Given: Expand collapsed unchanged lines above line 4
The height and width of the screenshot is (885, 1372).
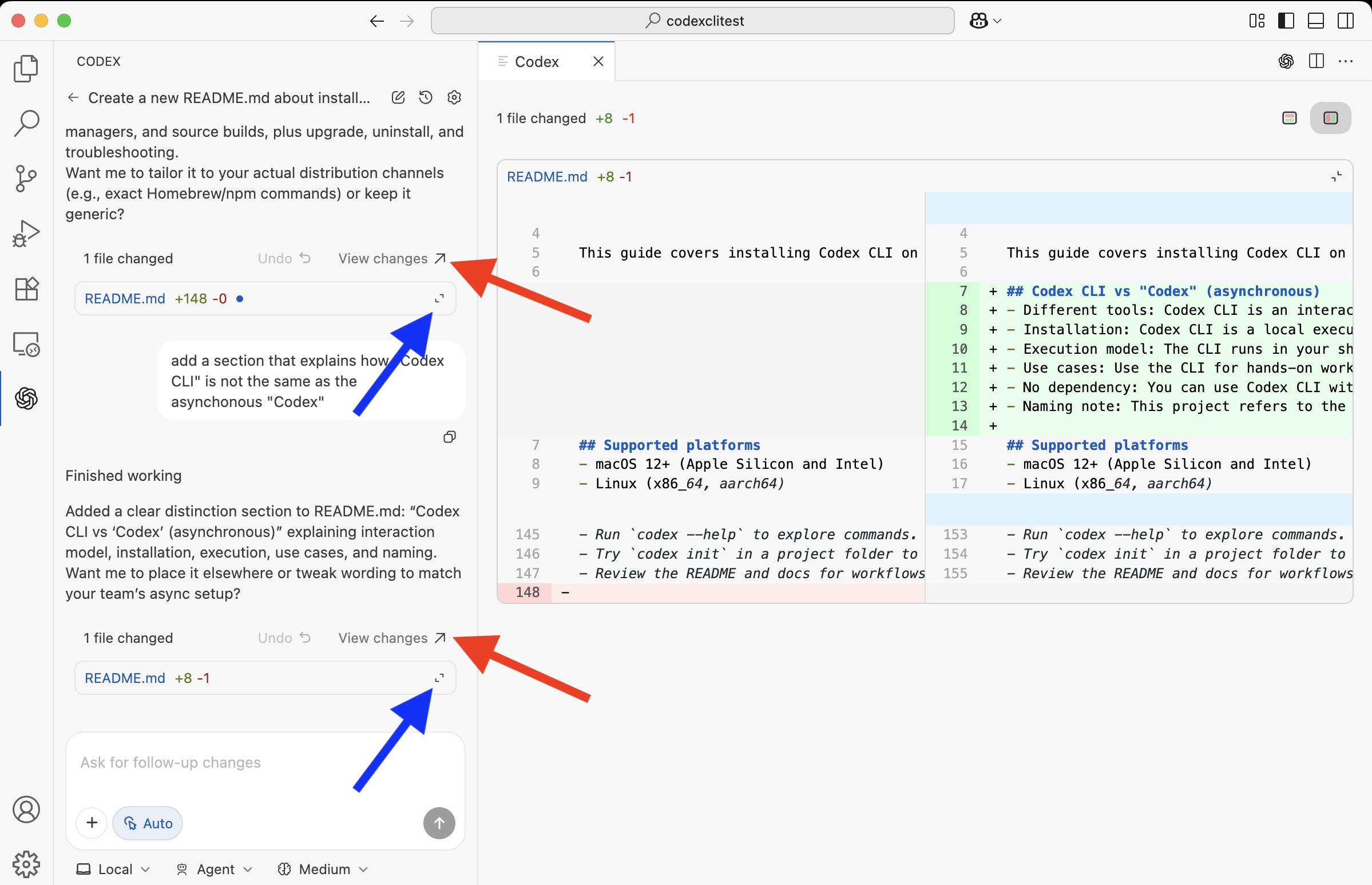Looking at the screenshot, I should pyautogui.click(x=1138, y=208).
